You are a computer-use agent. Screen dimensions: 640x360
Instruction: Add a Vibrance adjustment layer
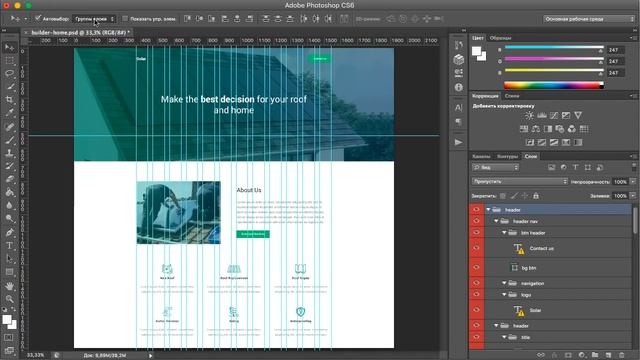(x=578, y=116)
